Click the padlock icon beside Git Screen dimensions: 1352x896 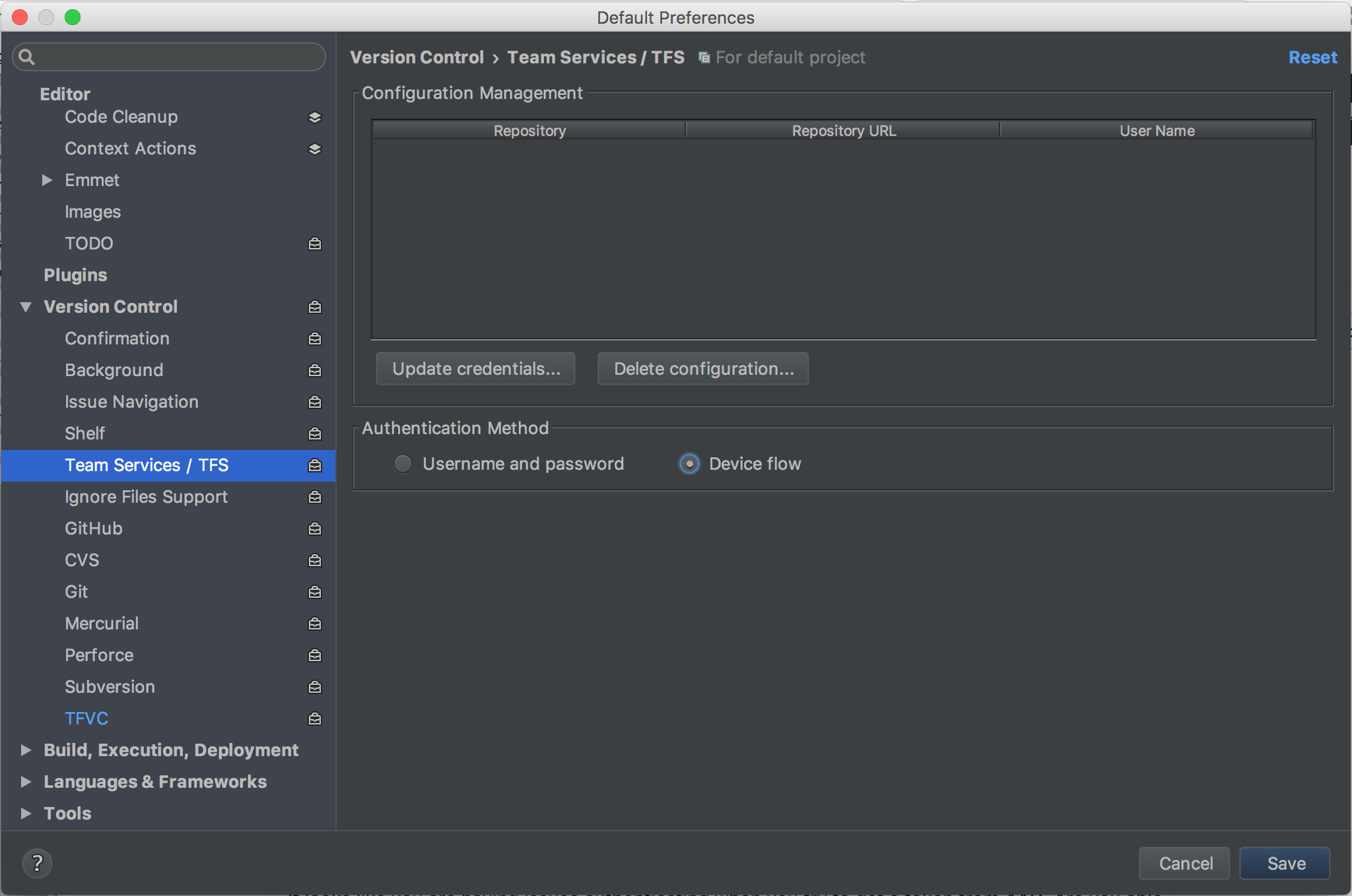pos(315,592)
